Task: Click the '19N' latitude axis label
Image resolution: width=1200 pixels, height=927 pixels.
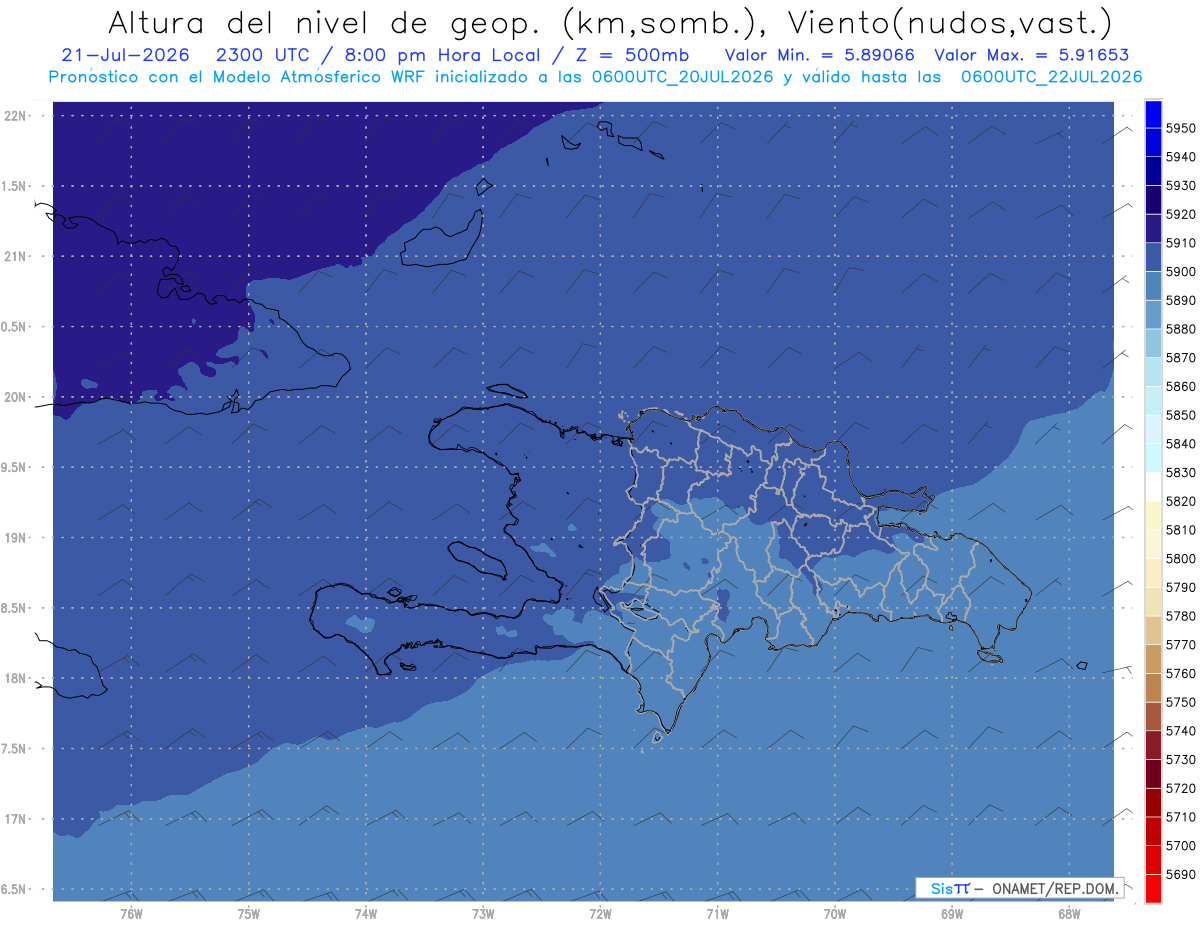Action: [x=14, y=537]
